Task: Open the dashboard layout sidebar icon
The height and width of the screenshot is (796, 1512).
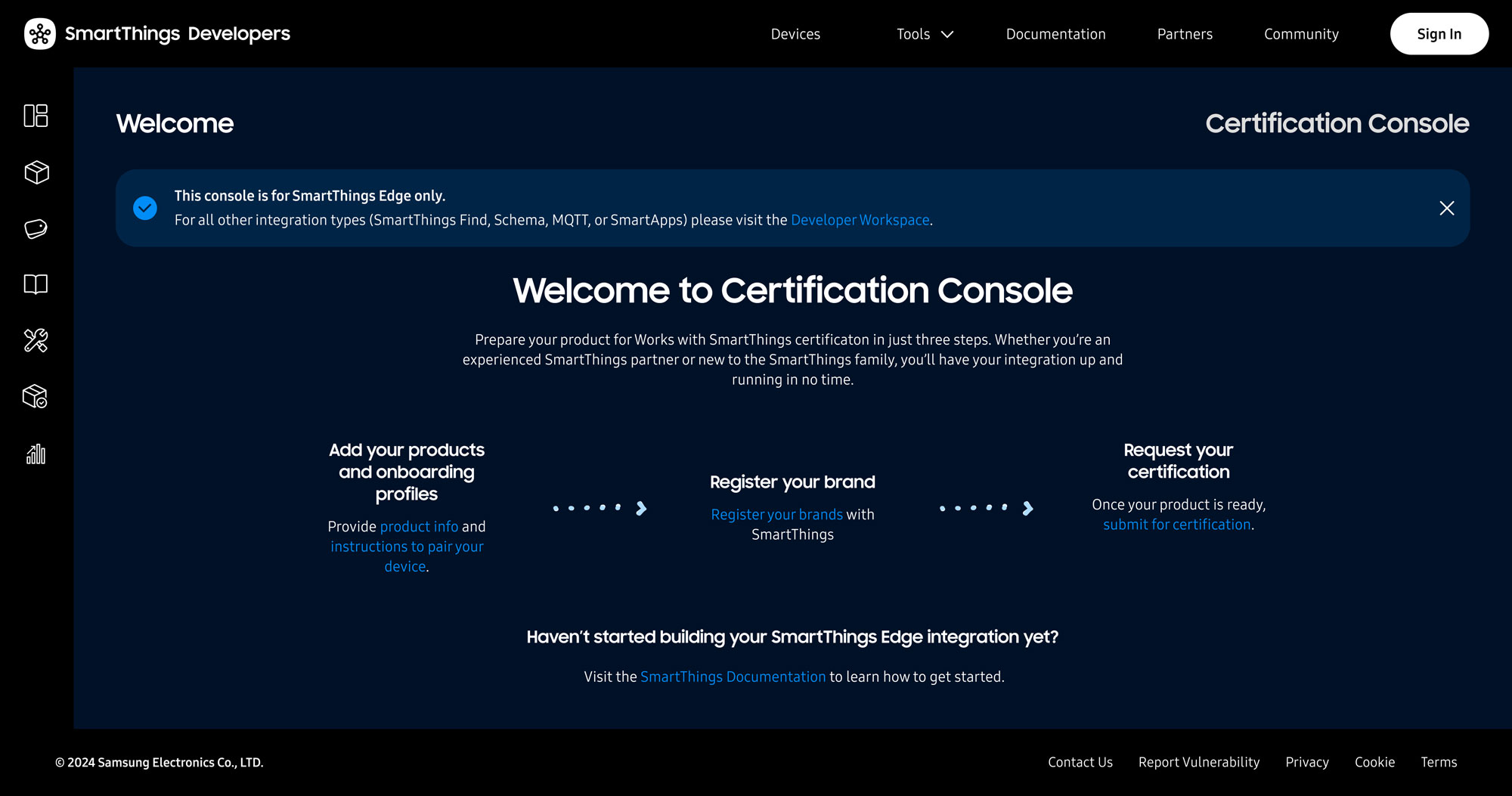Action: point(36,116)
